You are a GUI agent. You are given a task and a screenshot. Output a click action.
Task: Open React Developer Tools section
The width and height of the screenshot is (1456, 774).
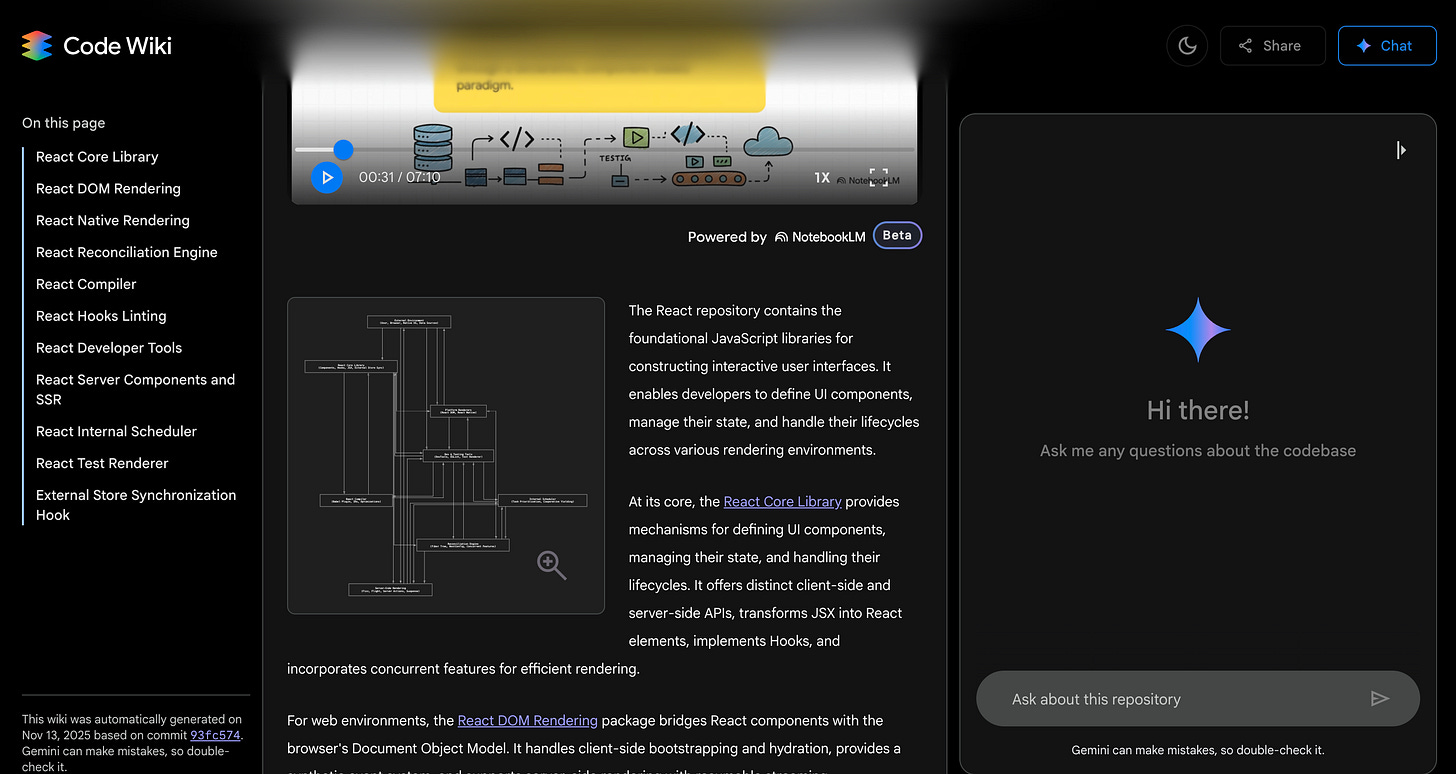coord(109,348)
